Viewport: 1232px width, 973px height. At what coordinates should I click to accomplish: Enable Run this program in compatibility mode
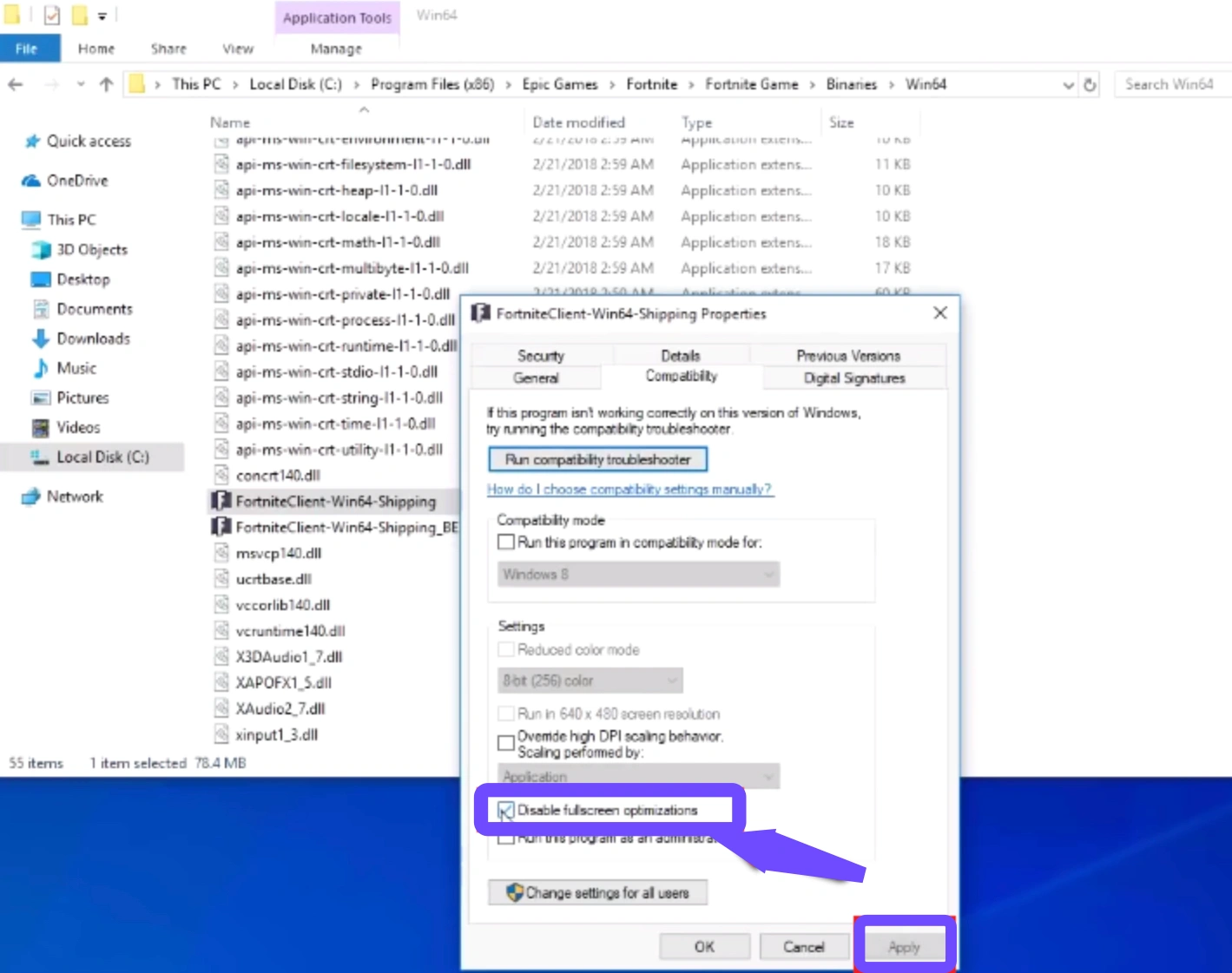506,542
